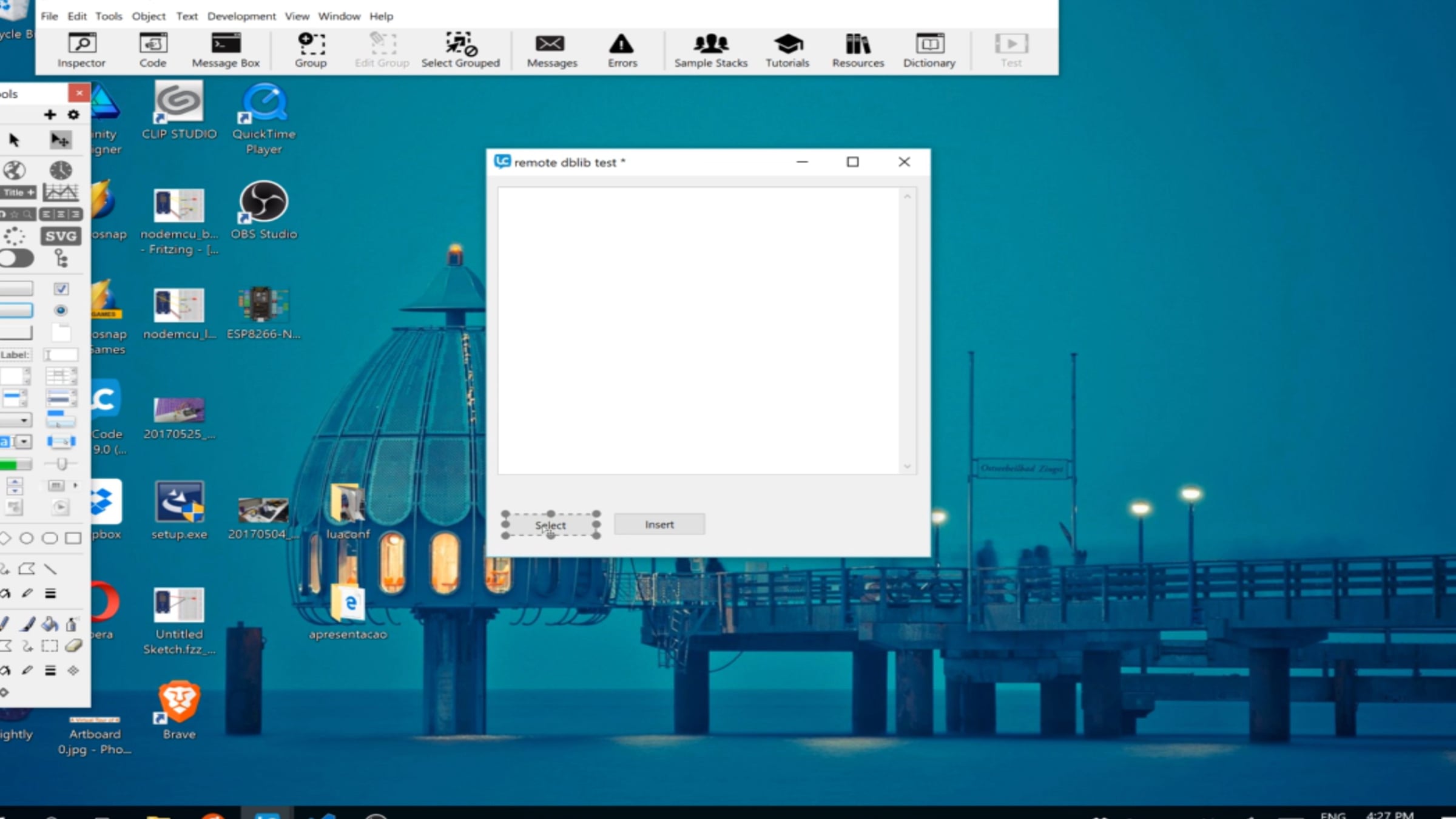Image resolution: width=1456 pixels, height=819 pixels.
Task: Switch to Run (browse) arrow tool
Action: [15, 140]
